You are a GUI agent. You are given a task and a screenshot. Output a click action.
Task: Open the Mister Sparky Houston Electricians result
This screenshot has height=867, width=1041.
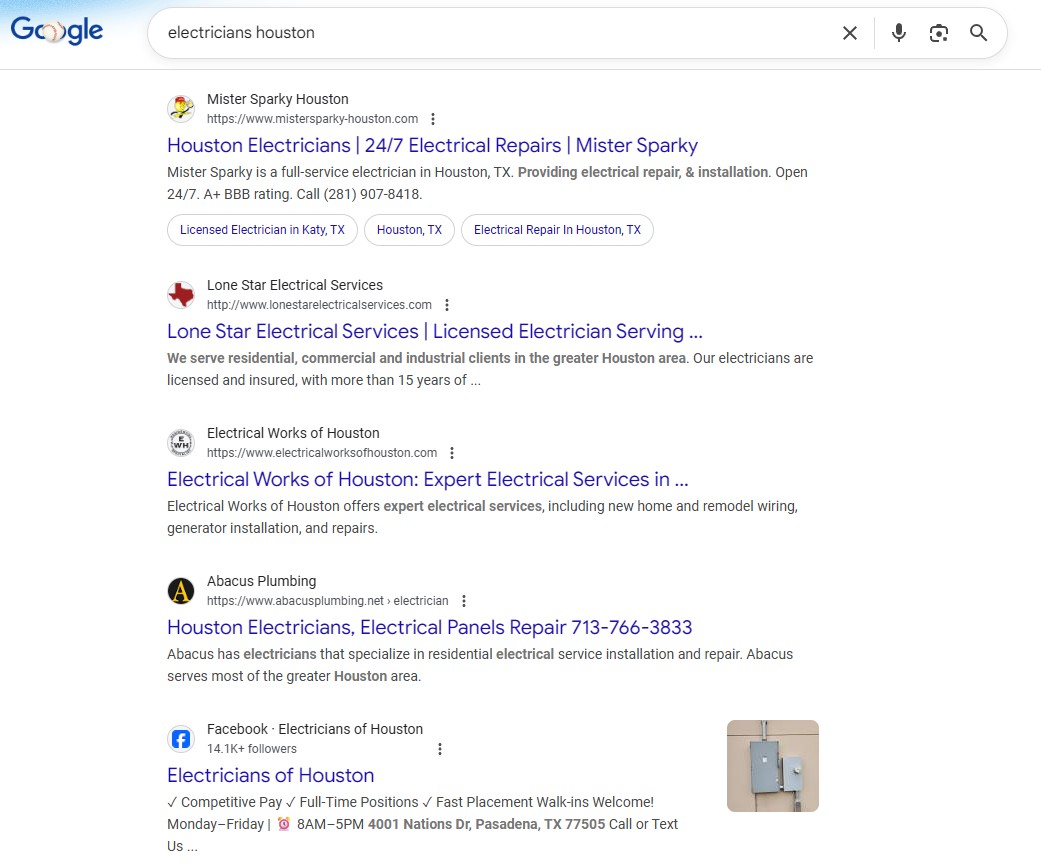(x=432, y=145)
